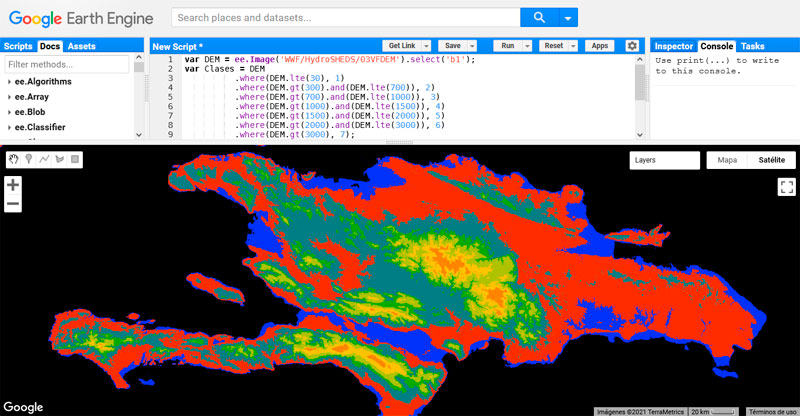This screenshot has height=416, width=800.
Task: Zoom out on the map
Action: [x=13, y=204]
